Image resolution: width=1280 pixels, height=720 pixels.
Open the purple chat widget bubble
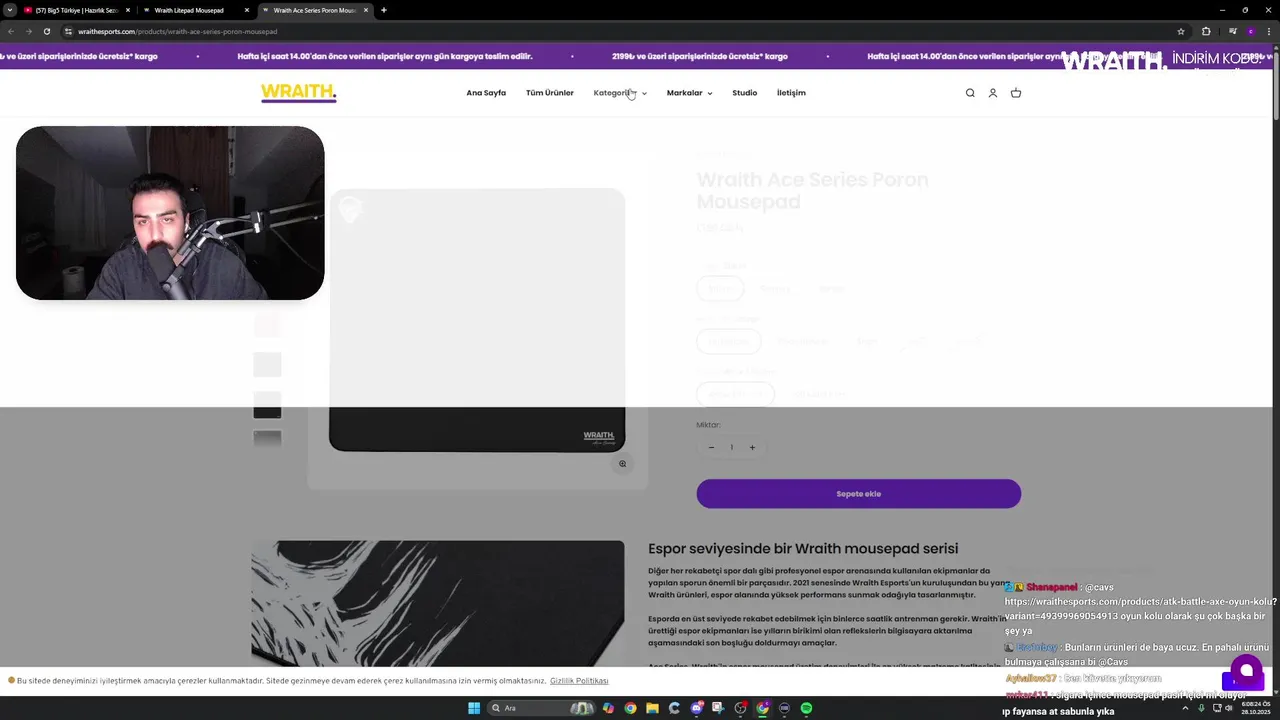click(1246, 670)
